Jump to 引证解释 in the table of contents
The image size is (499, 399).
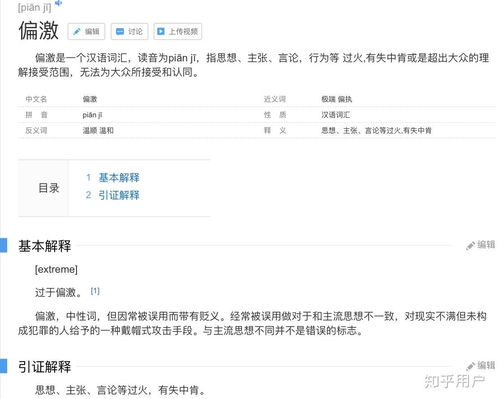[x=119, y=195]
